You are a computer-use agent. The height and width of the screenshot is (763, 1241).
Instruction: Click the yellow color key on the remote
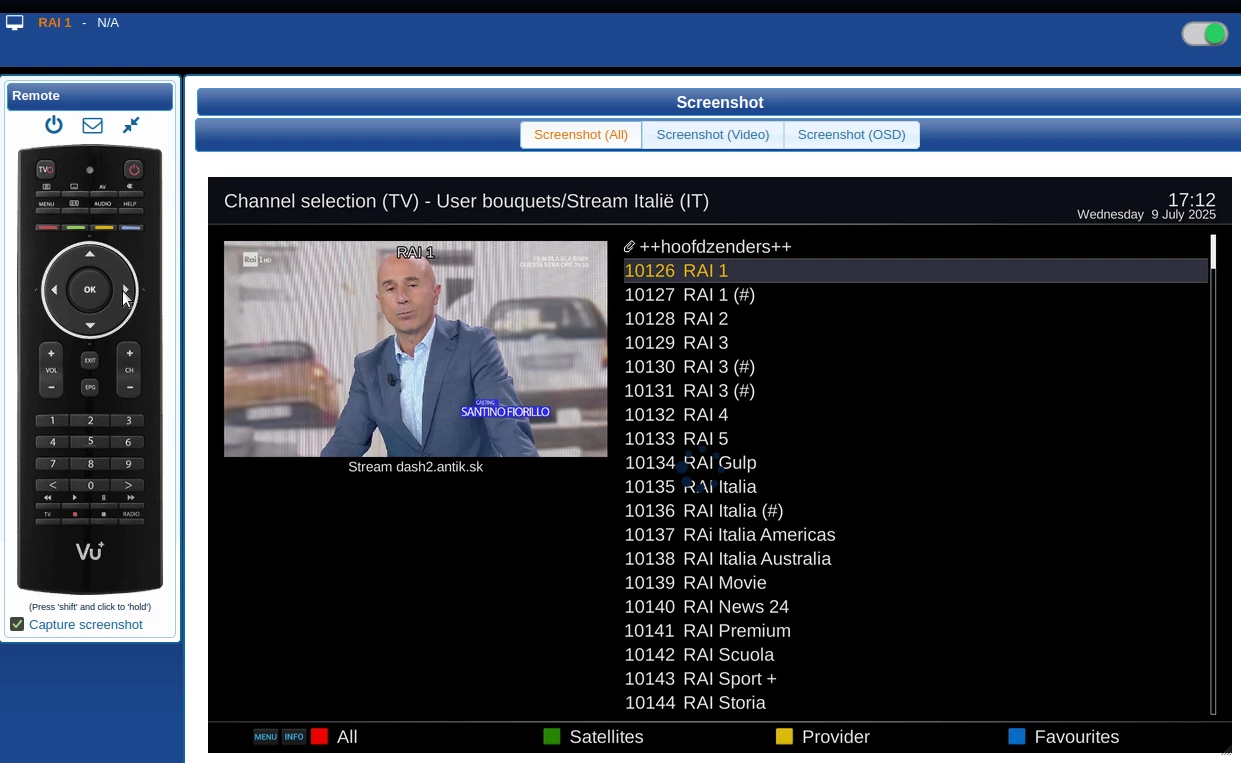(103, 228)
